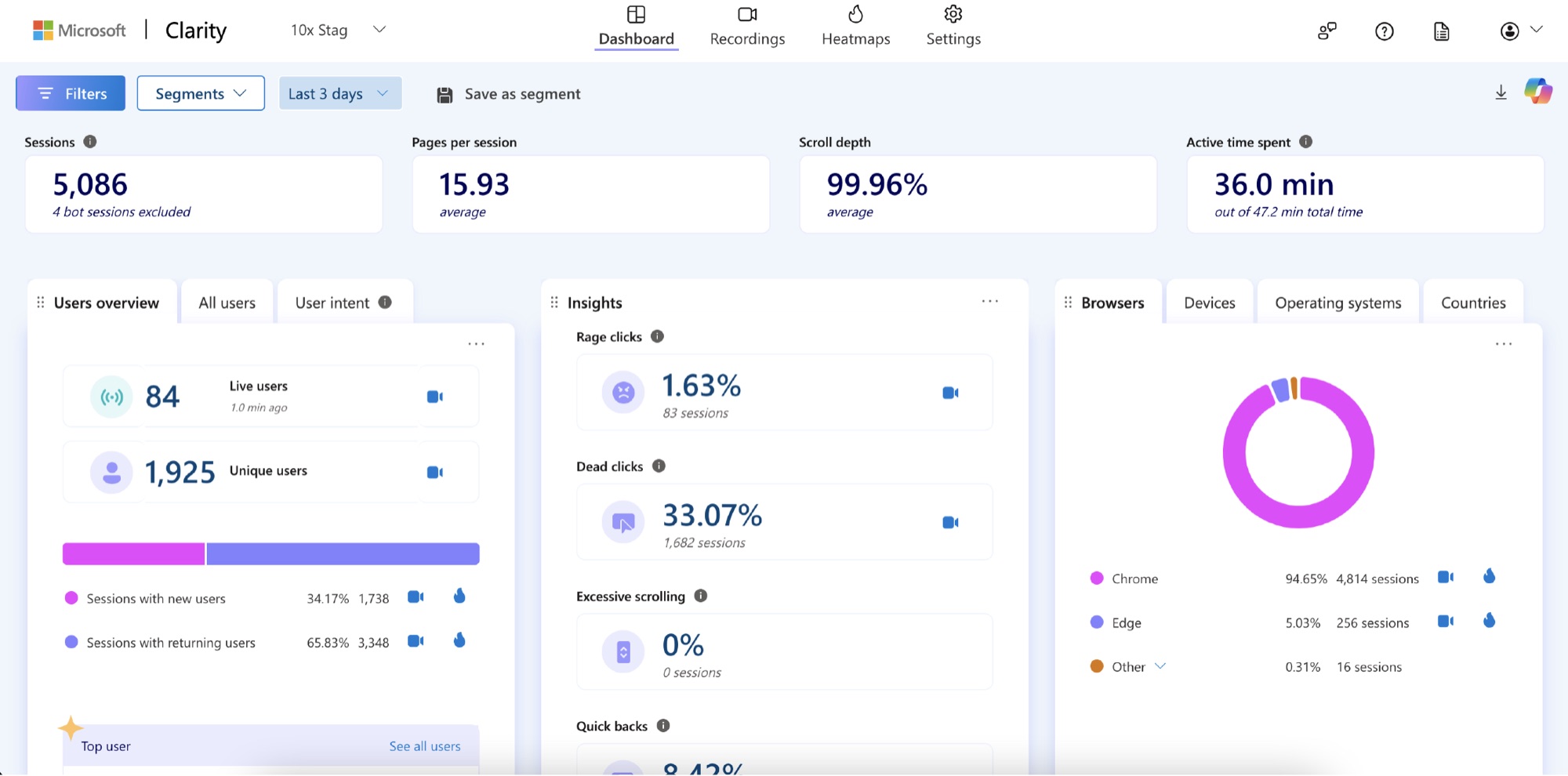The image size is (1568, 776).
Task: Click the Edge legend color dot
Action: tap(1097, 622)
